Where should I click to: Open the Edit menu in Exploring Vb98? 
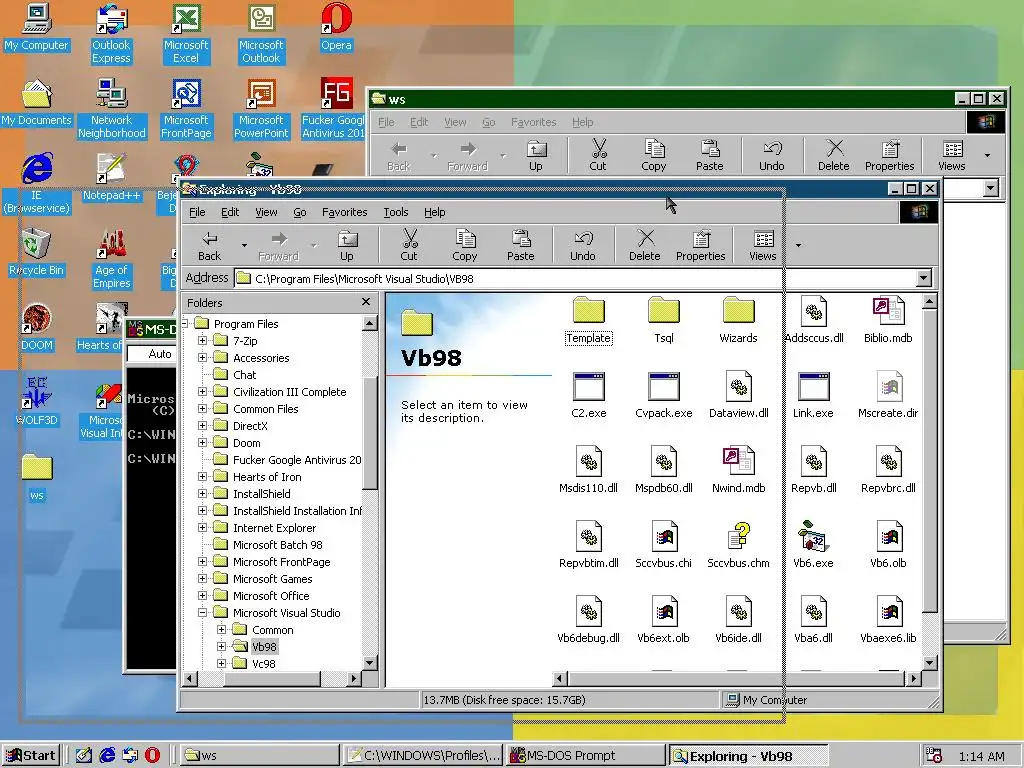pyautogui.click(x=230, y=212)
